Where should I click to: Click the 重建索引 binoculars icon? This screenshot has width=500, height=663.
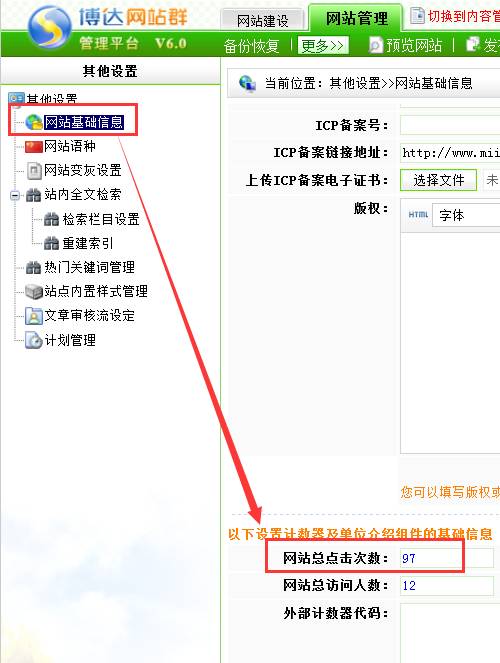[x=52, y=243]
